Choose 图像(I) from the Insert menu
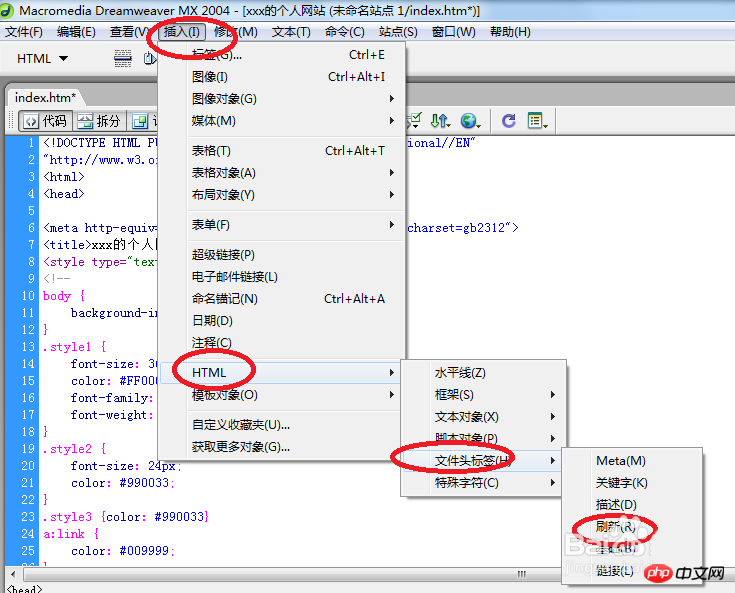The width and height of the screenshot is (735, 593). click(x=282, y=77)
